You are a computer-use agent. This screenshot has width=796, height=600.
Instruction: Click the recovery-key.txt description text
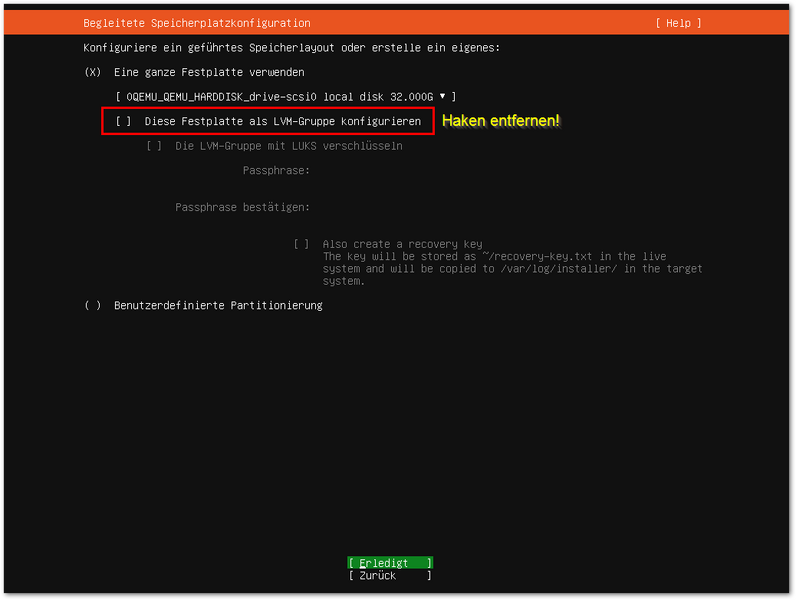point(512,269)
